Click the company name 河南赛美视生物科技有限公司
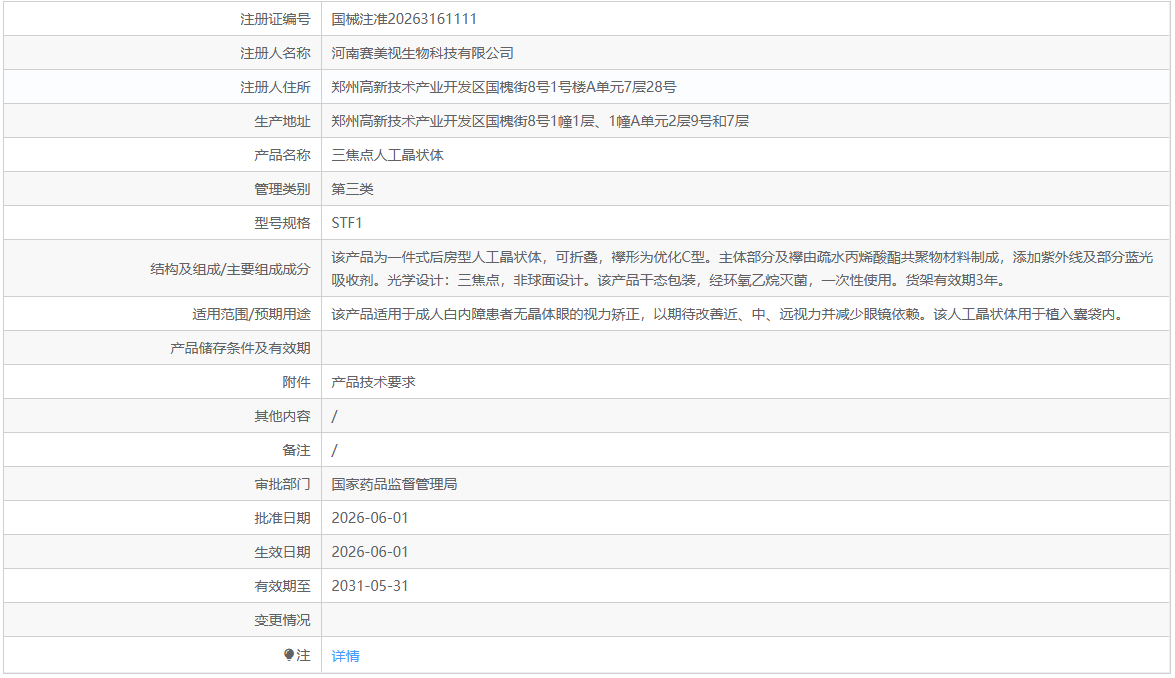 [423, 53]
